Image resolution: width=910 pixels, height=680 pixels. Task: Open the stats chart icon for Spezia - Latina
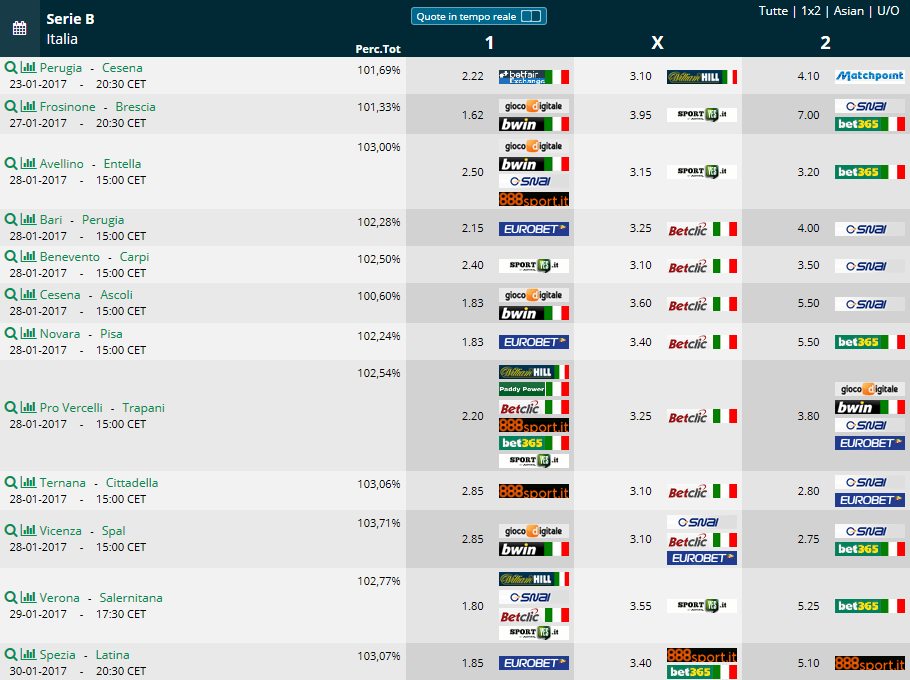click(28, 653)
